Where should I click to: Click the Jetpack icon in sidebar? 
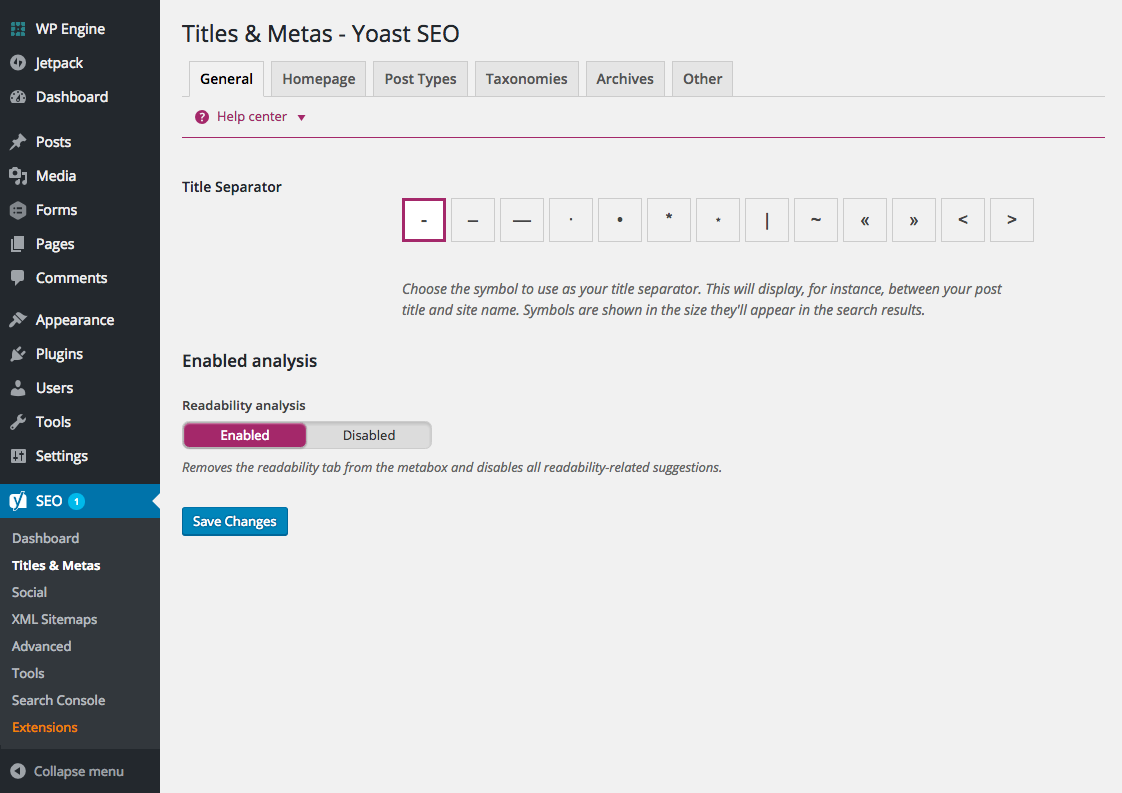18,63
